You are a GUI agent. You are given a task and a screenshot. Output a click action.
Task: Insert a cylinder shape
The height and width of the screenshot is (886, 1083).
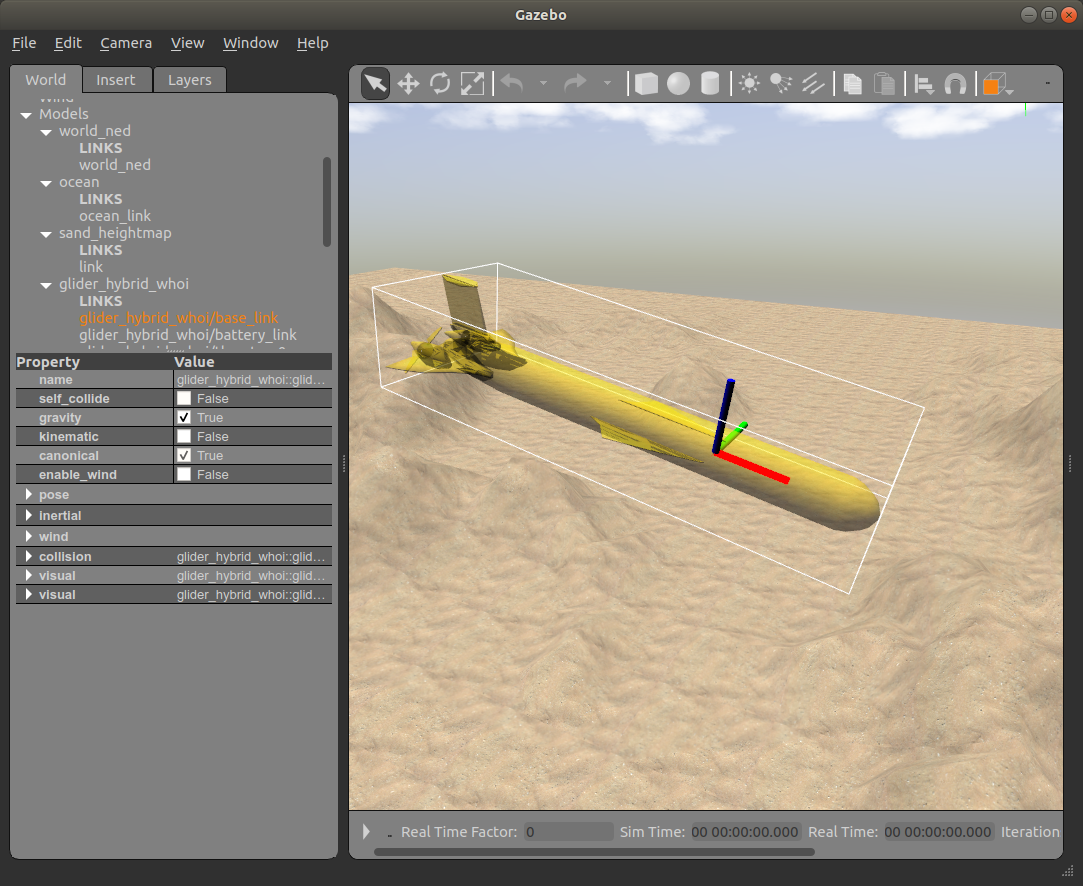pos(710,84)
